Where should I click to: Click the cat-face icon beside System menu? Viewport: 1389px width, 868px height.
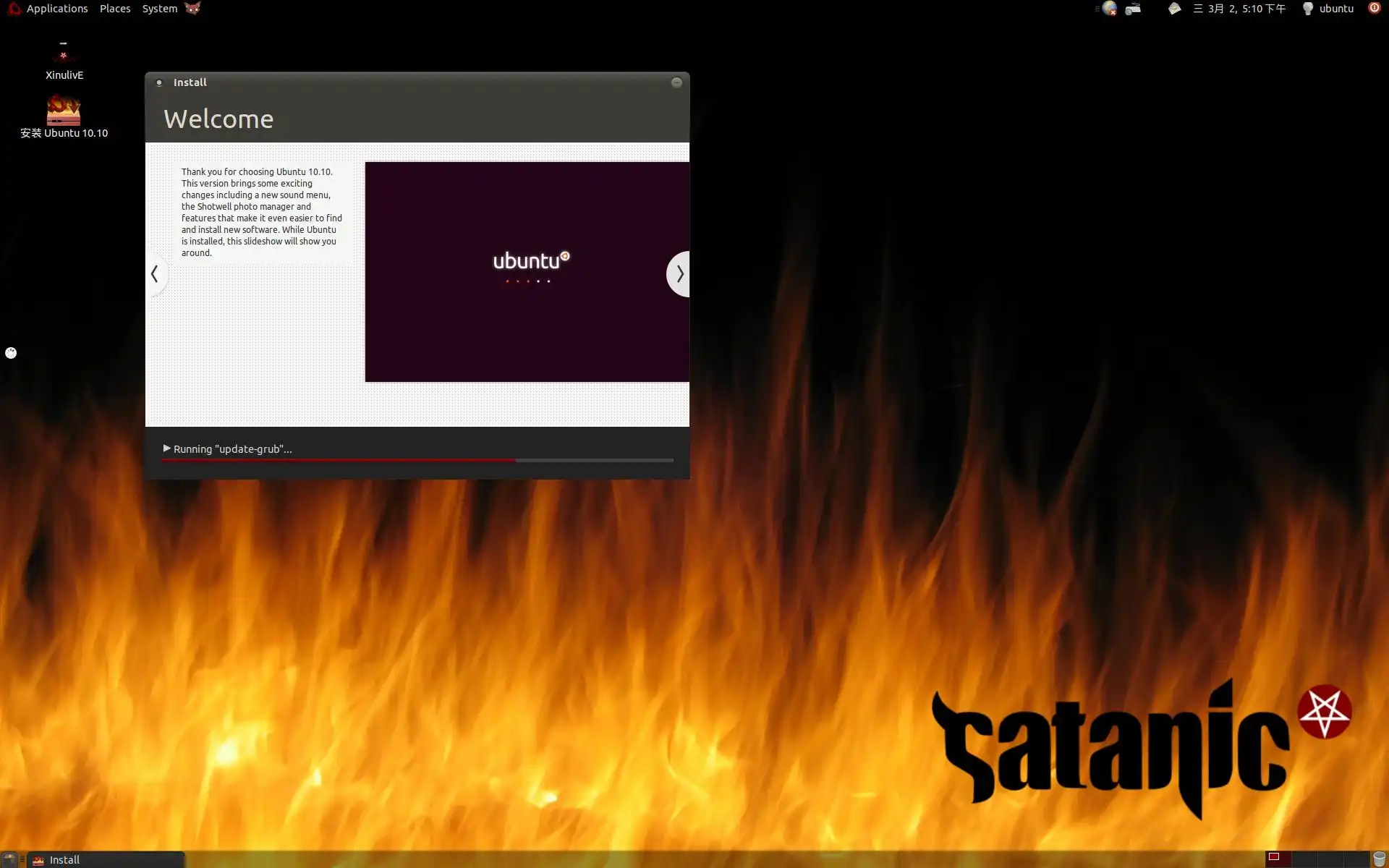tap(192, 9)
